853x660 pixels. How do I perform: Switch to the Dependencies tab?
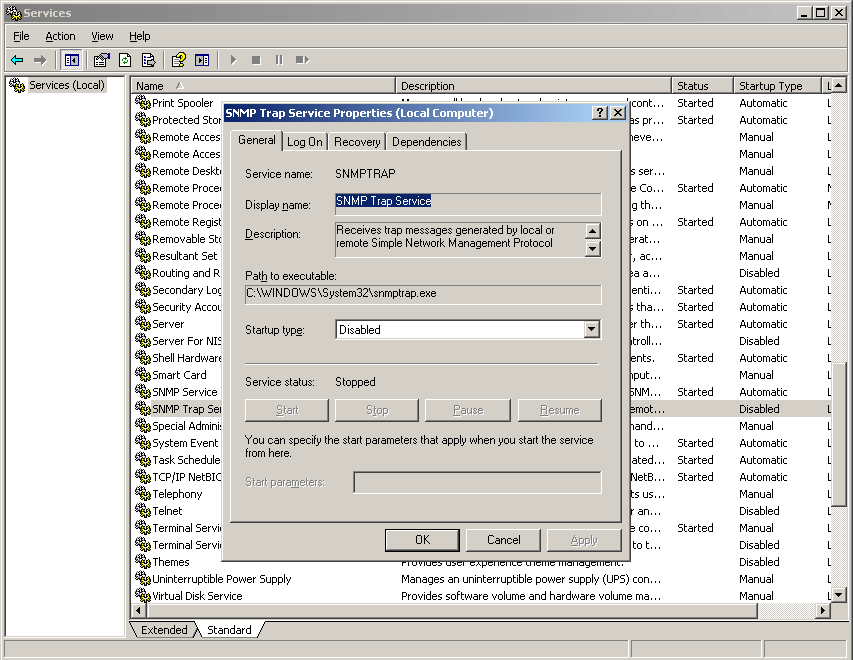(x=426, y=142)
